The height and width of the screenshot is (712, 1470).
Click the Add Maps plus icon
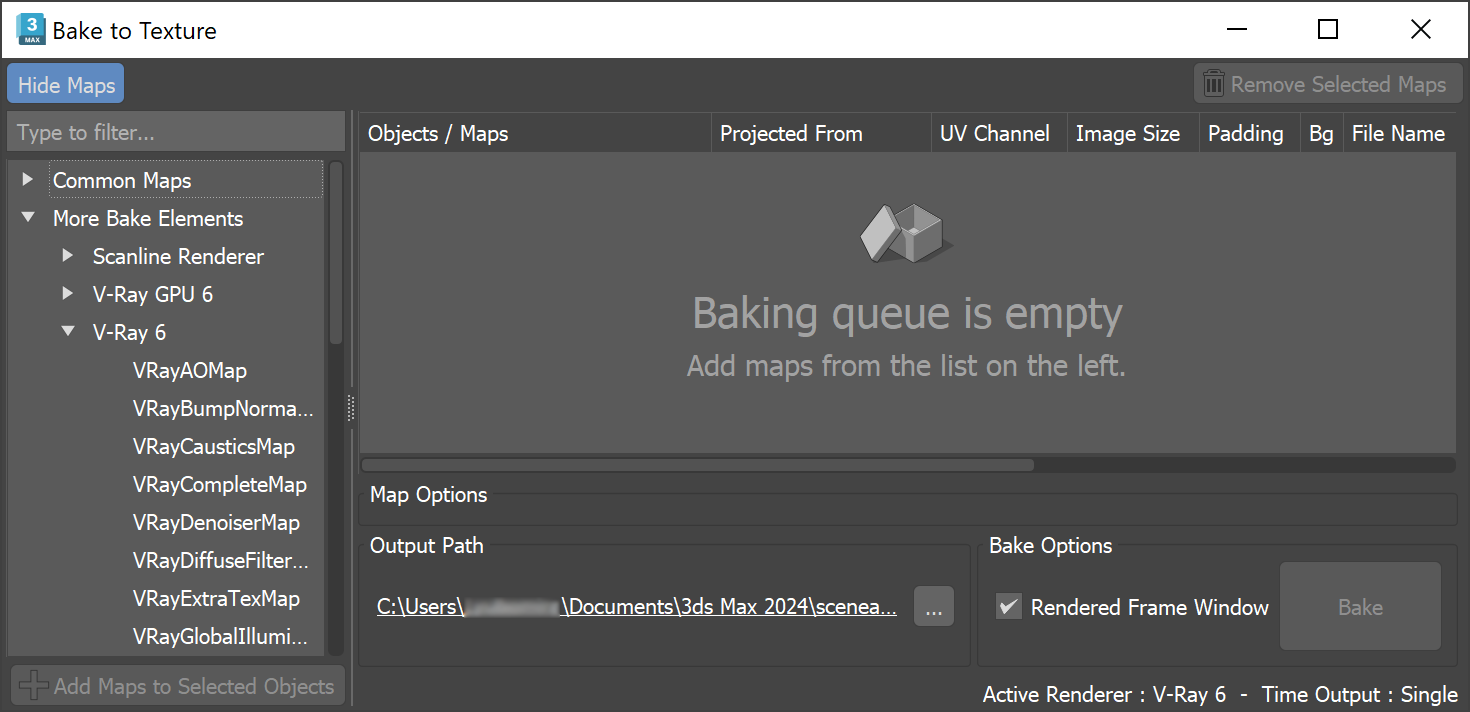(x=34, y=686)
